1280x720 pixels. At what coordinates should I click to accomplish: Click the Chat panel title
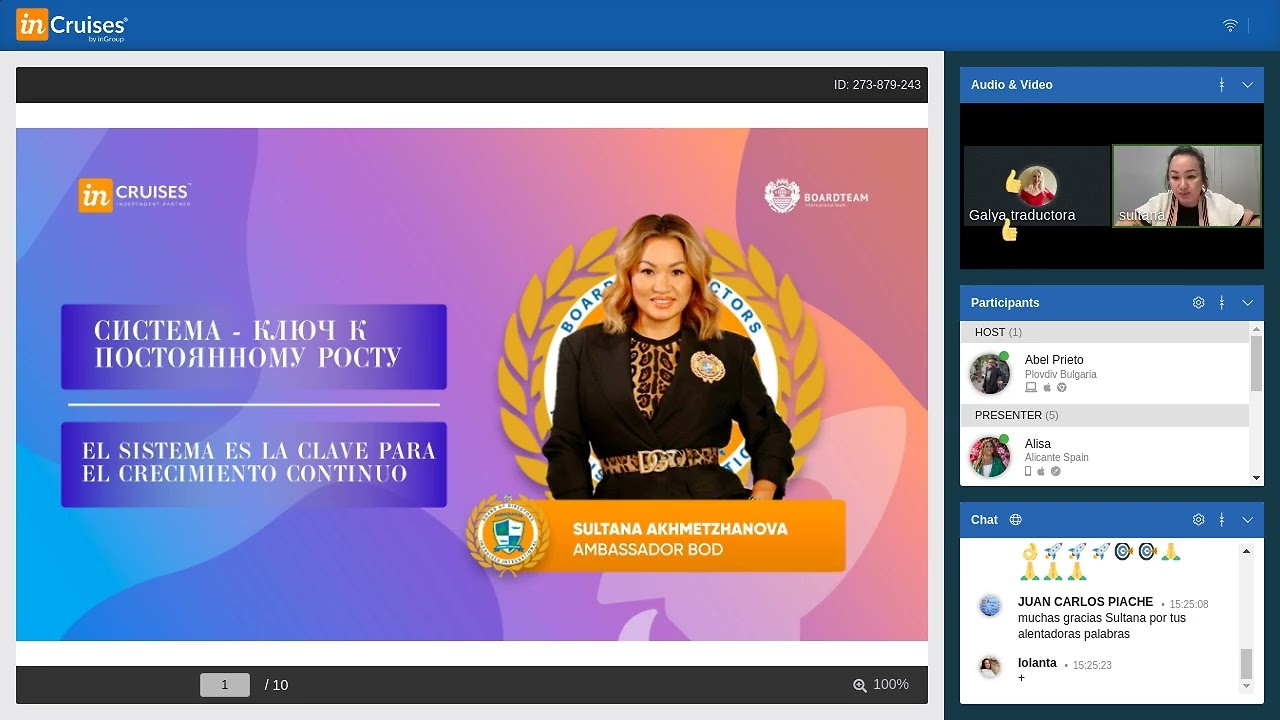(984, 520)
